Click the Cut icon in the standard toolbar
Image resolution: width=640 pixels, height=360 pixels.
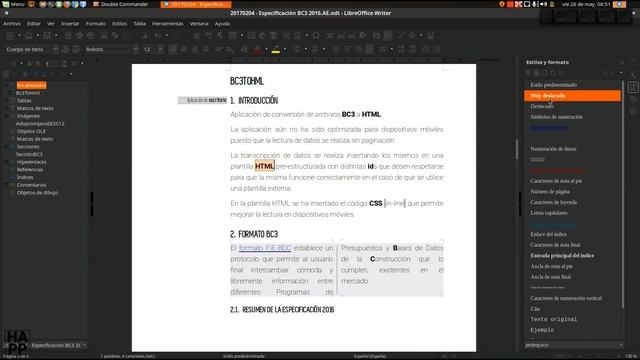pos(104,36)
